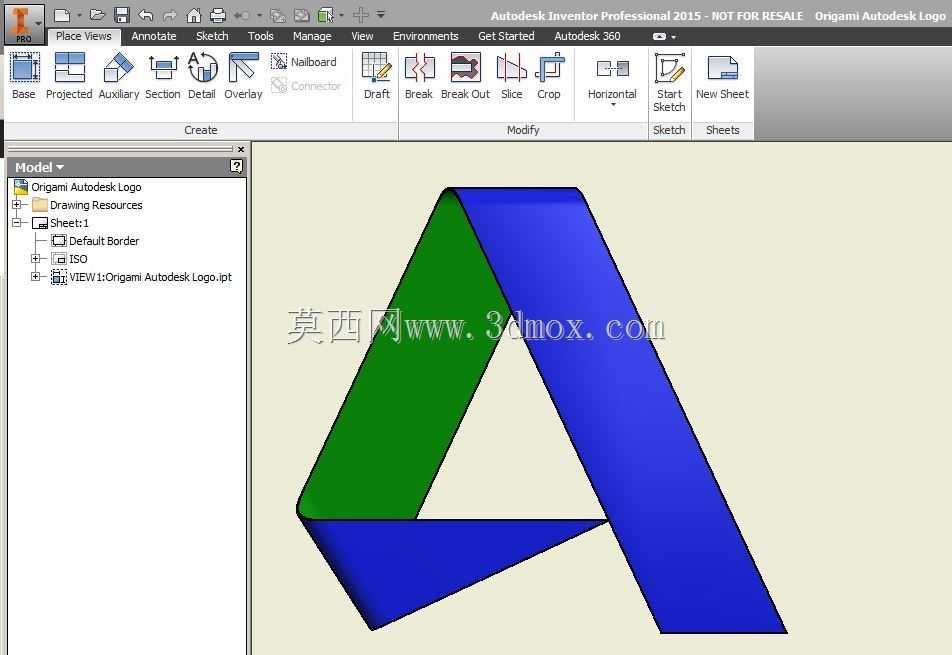
Task: Open the Manage tab
Action: click(x=312, y=36)
